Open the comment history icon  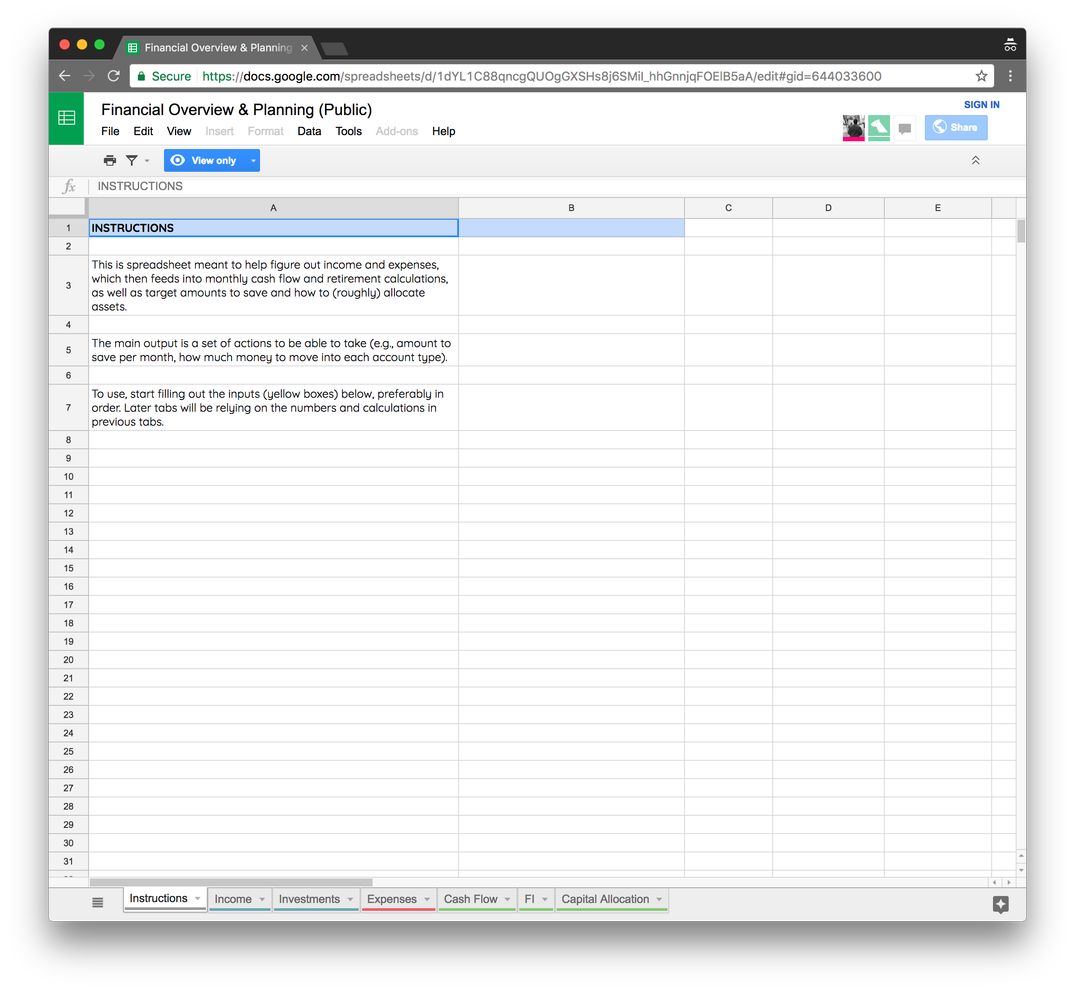point(905,129)
